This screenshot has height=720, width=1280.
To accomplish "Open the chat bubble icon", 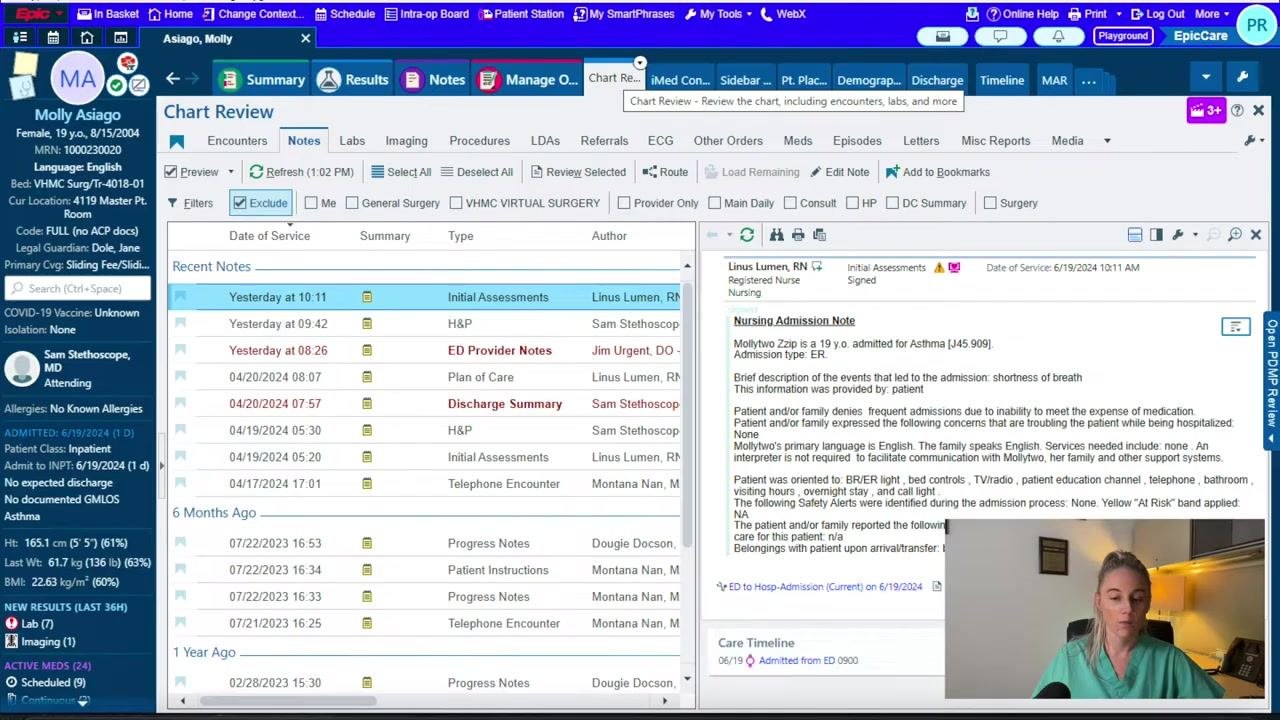I will pos(1000,36).
